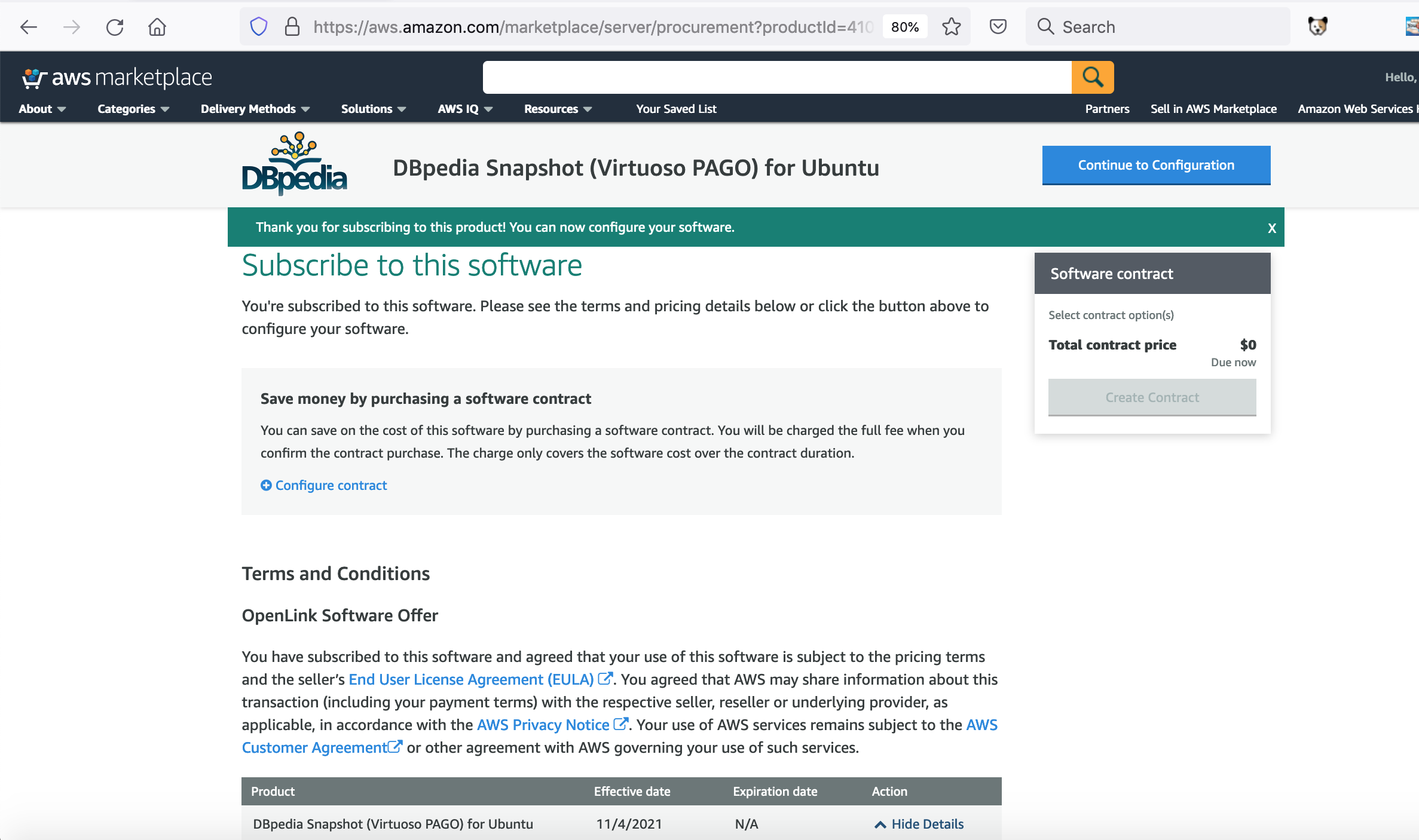Bookmark this page with the star icon

coord(951,27)
